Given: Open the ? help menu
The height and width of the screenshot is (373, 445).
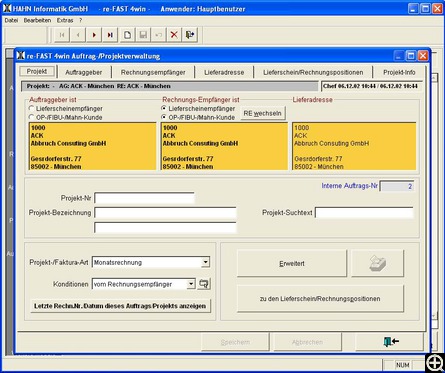Looking at the screenshot, I should pyautogui.click(x=80, y=20).
